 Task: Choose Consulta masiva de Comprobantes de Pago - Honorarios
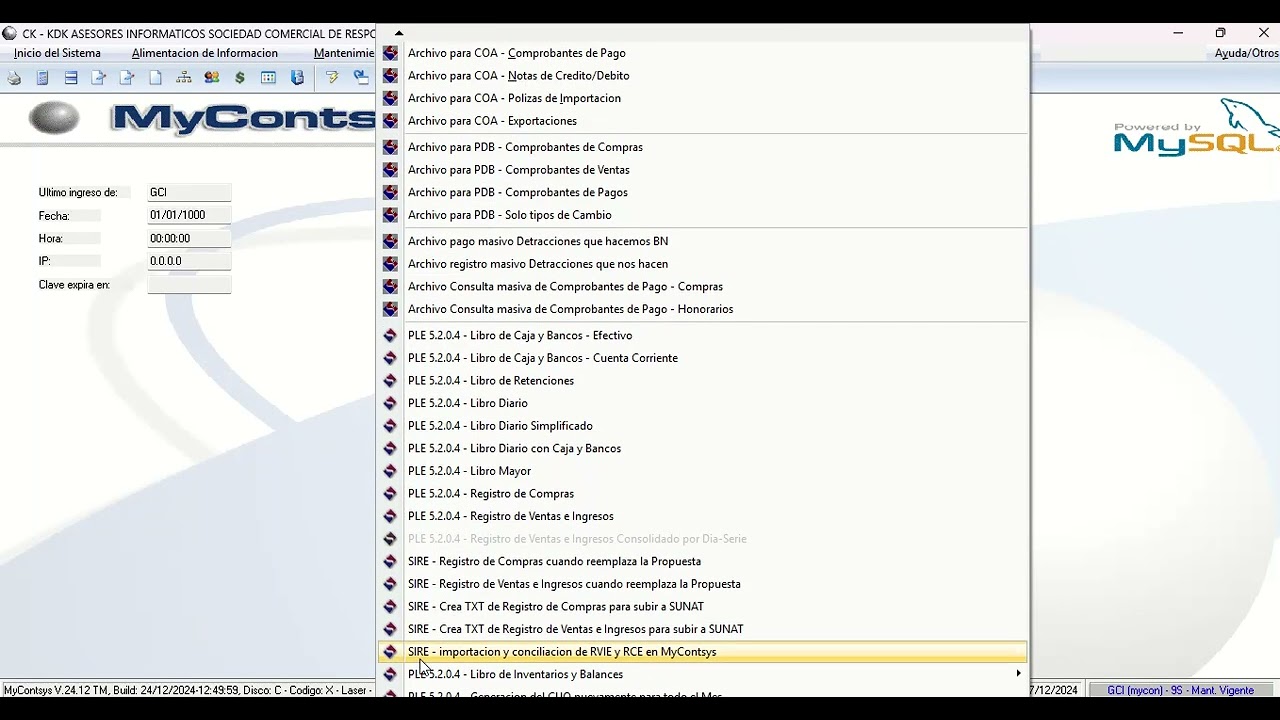(x=703, y=309)
